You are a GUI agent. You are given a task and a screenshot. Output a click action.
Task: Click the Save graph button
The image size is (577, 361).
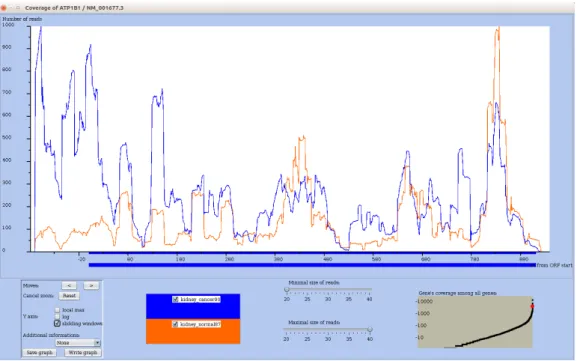coord(40,353)
